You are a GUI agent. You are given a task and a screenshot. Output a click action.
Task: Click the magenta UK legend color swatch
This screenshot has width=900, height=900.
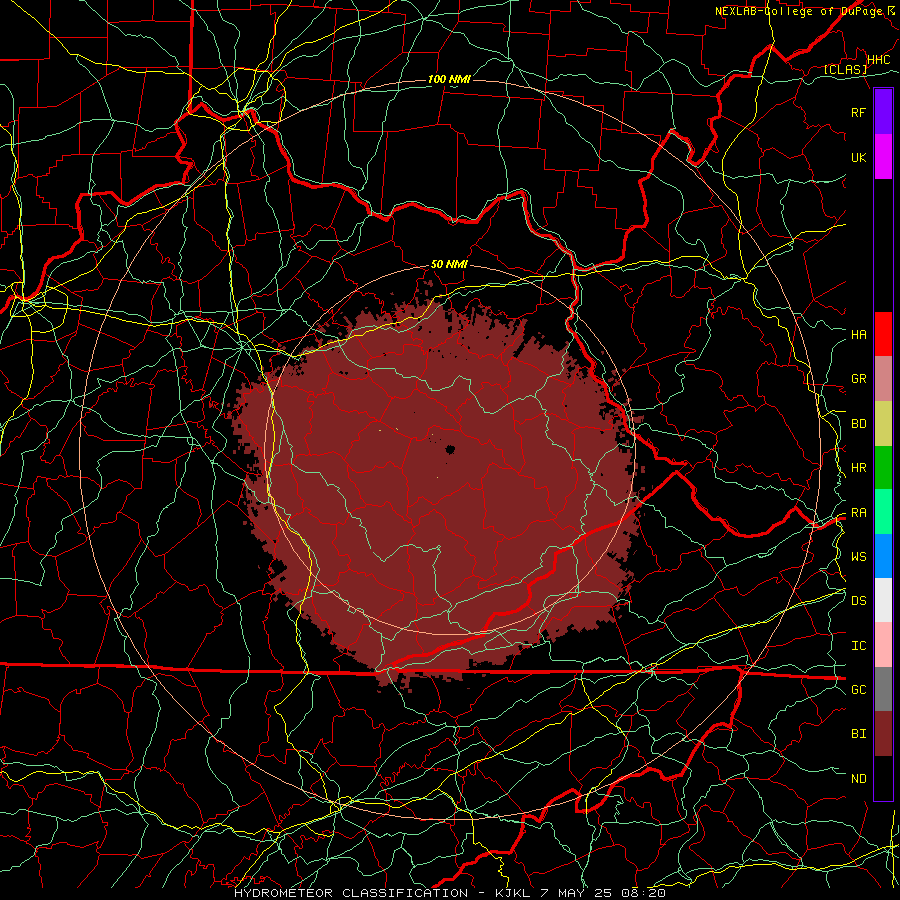883,157
